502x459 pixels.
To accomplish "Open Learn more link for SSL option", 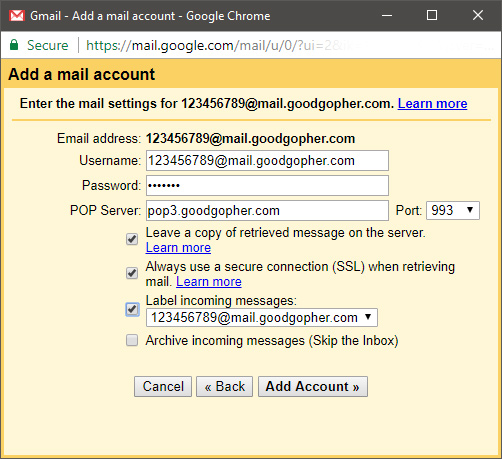I will coord(209,282).
